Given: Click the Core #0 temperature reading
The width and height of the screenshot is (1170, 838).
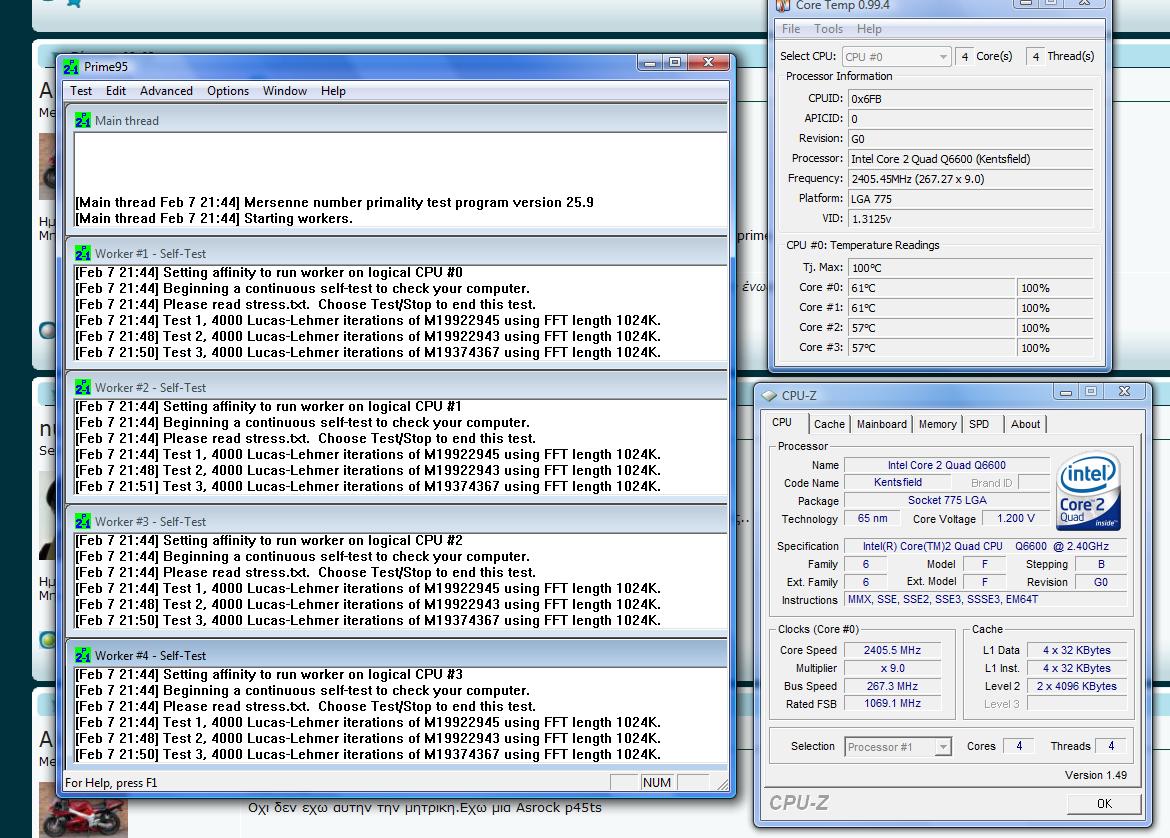Looking at the screenshot, I should pos(931,288).
